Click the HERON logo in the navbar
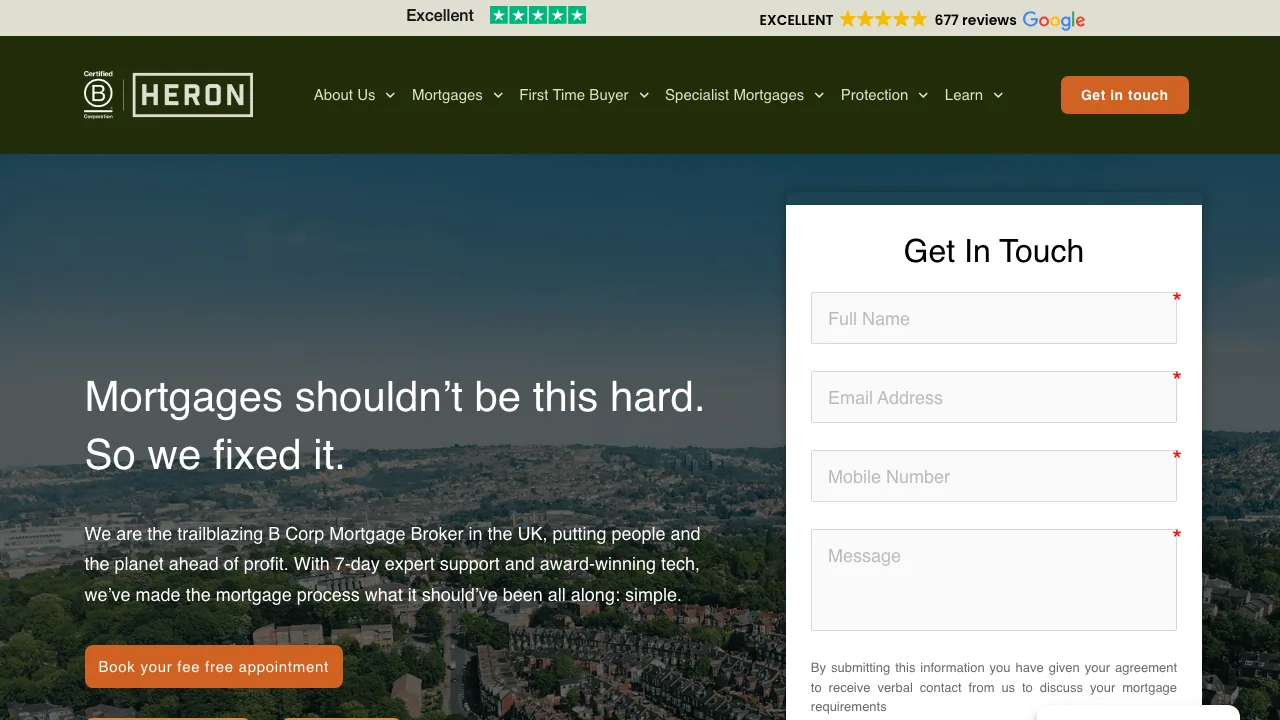Screen dimensions: 1280x720 (191, 95)
